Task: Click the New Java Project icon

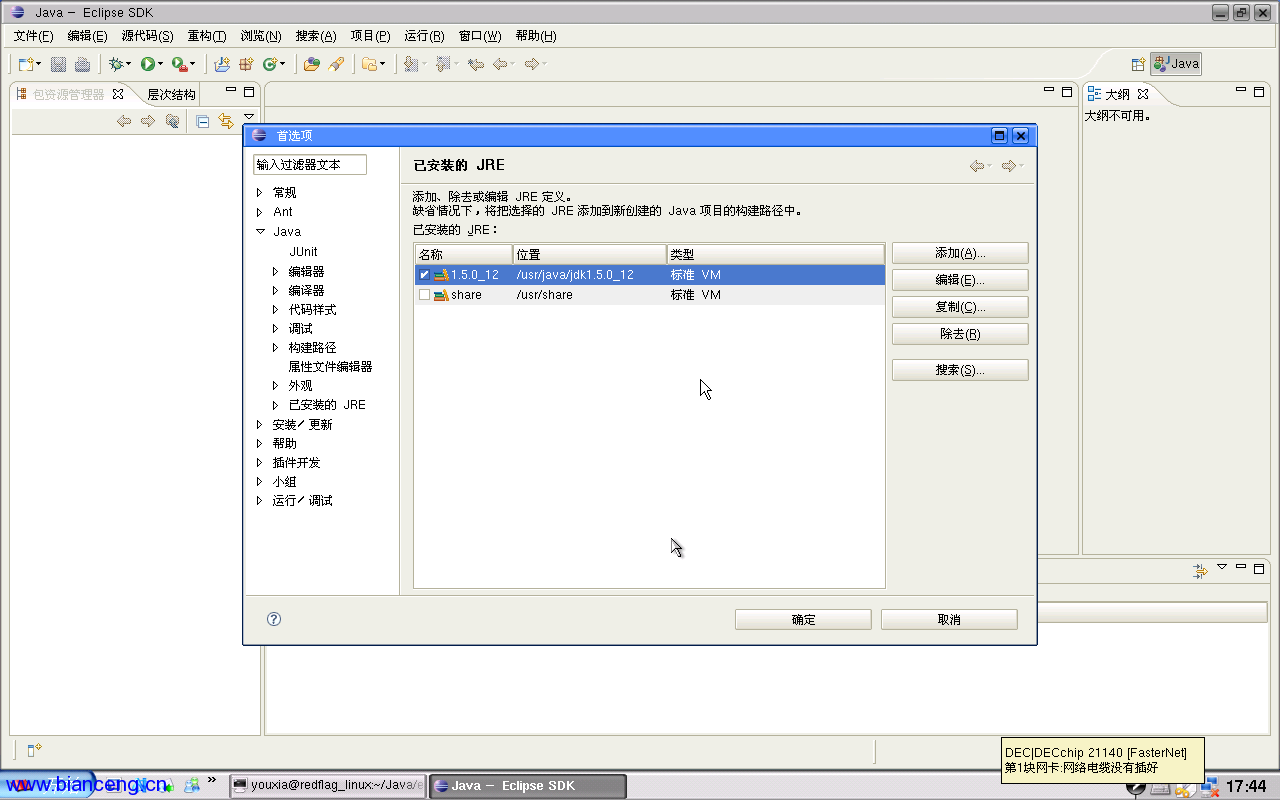Action: (x=222, y=64)
